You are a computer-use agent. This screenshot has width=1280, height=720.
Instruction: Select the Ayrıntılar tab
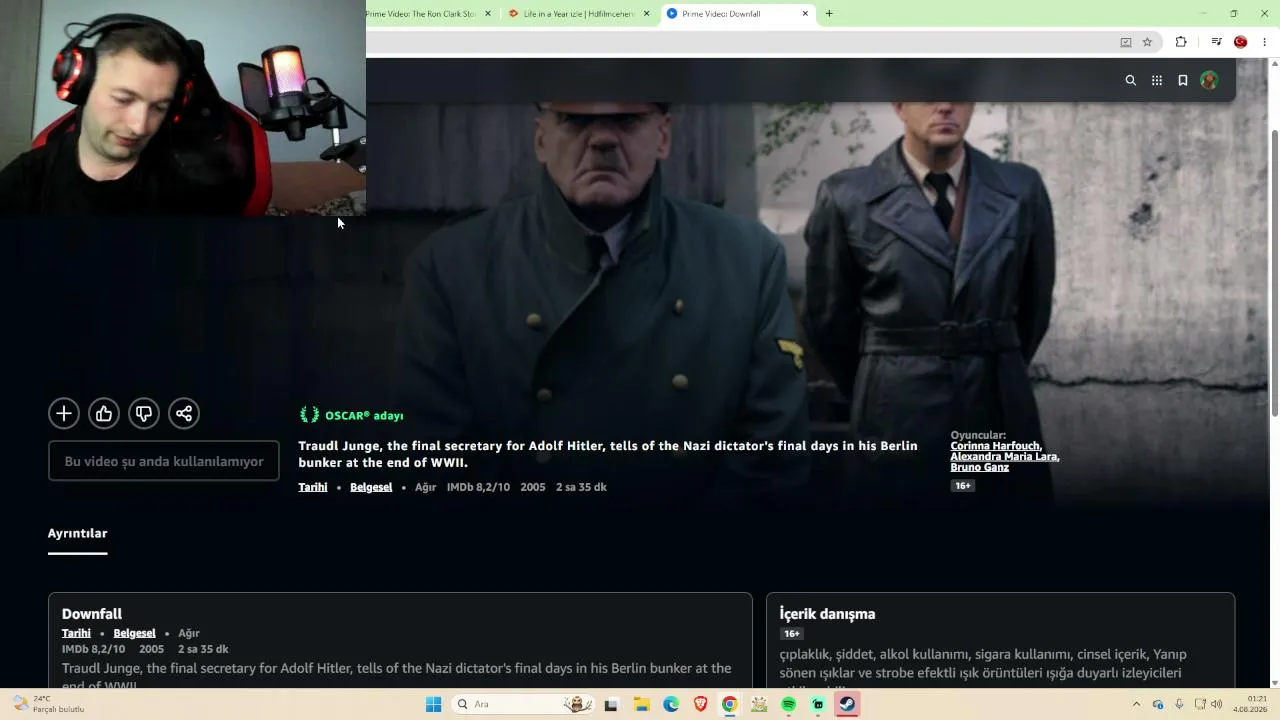[x=77, y=534]
